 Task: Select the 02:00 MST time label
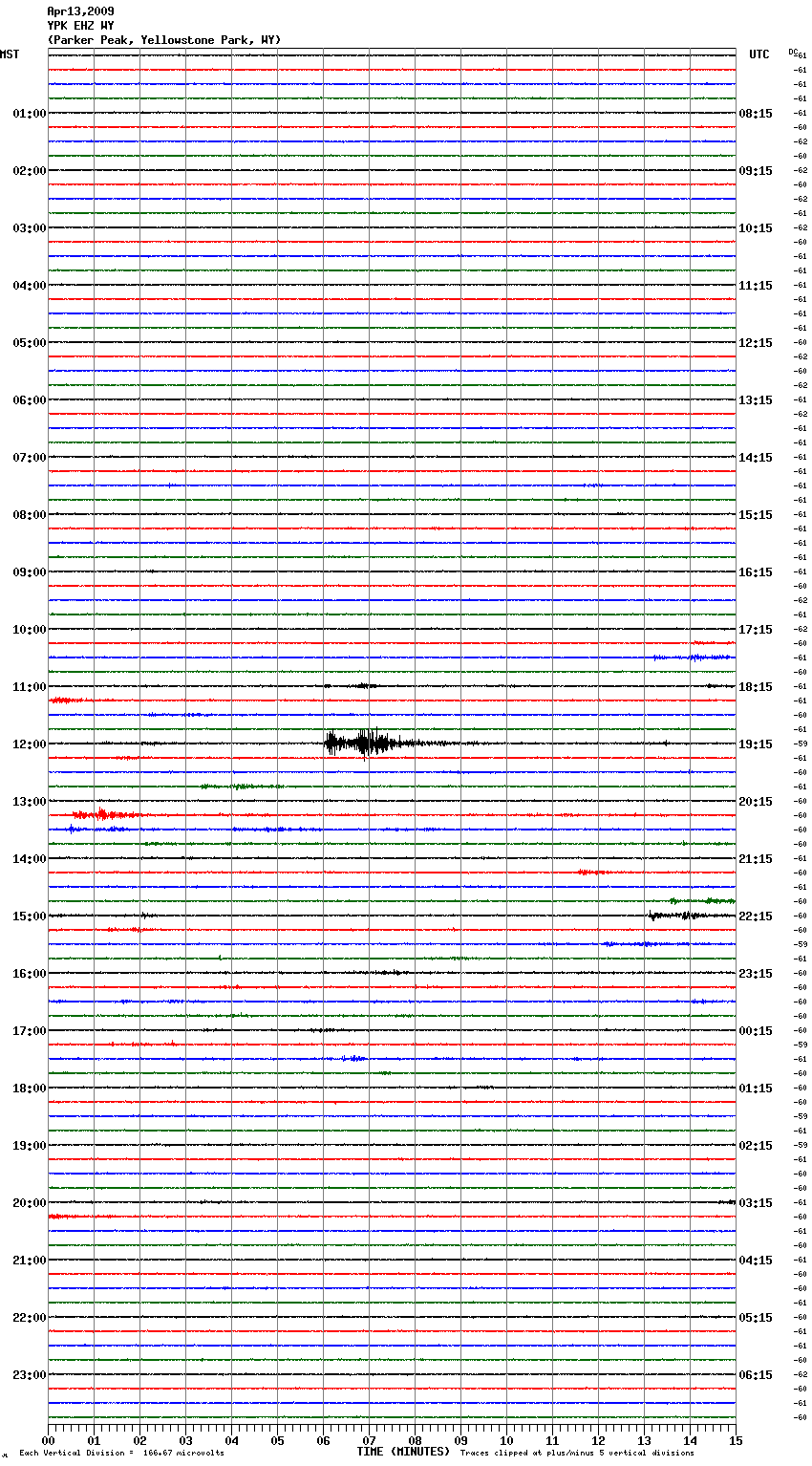tap(30, 171)
